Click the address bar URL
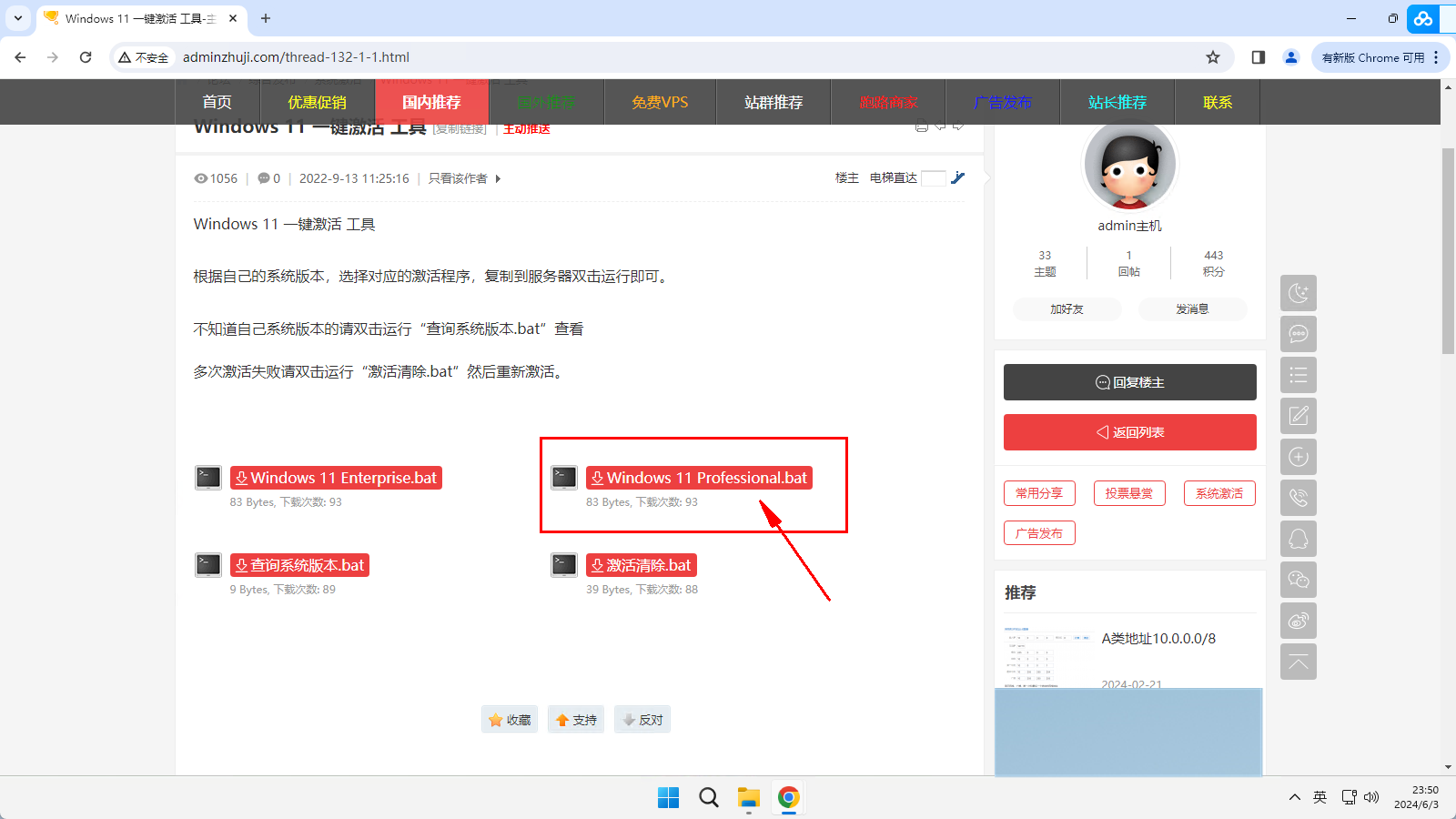The image size is (1456, 819). point(296,57)
